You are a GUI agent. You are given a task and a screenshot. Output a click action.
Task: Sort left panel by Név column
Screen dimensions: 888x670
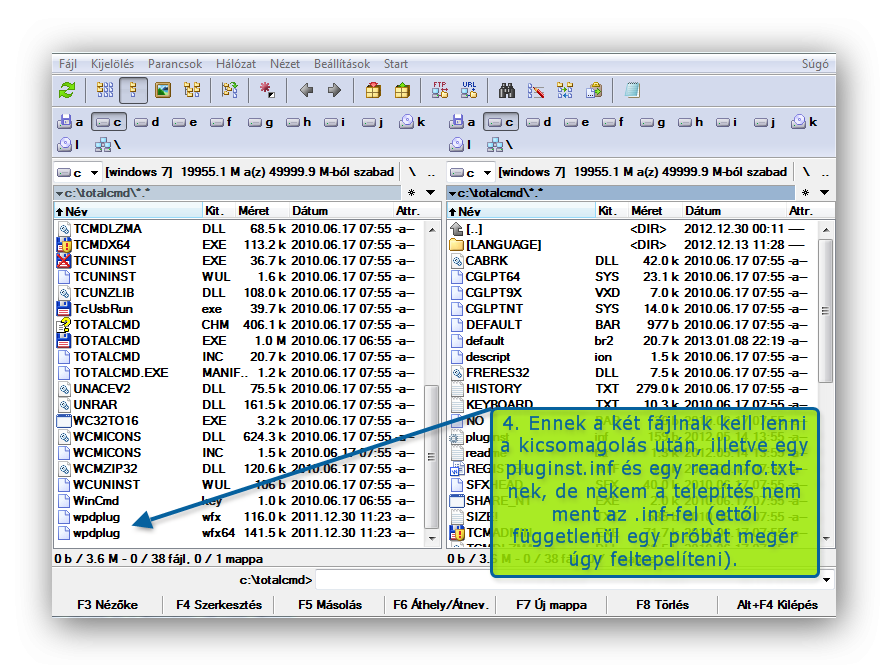pyautogui.click(x=129, y=211)
